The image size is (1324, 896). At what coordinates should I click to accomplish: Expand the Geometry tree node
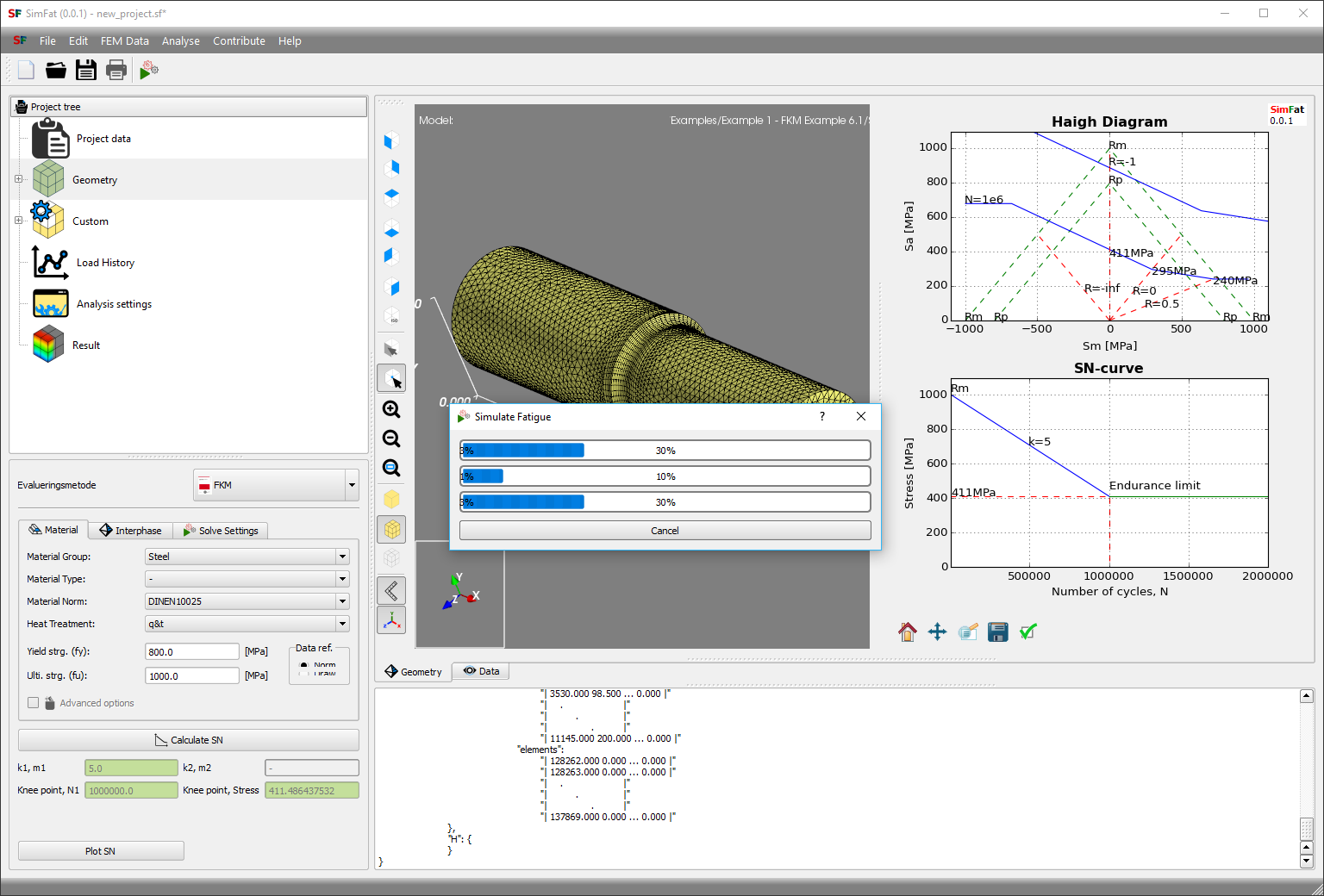click(18, 179)
